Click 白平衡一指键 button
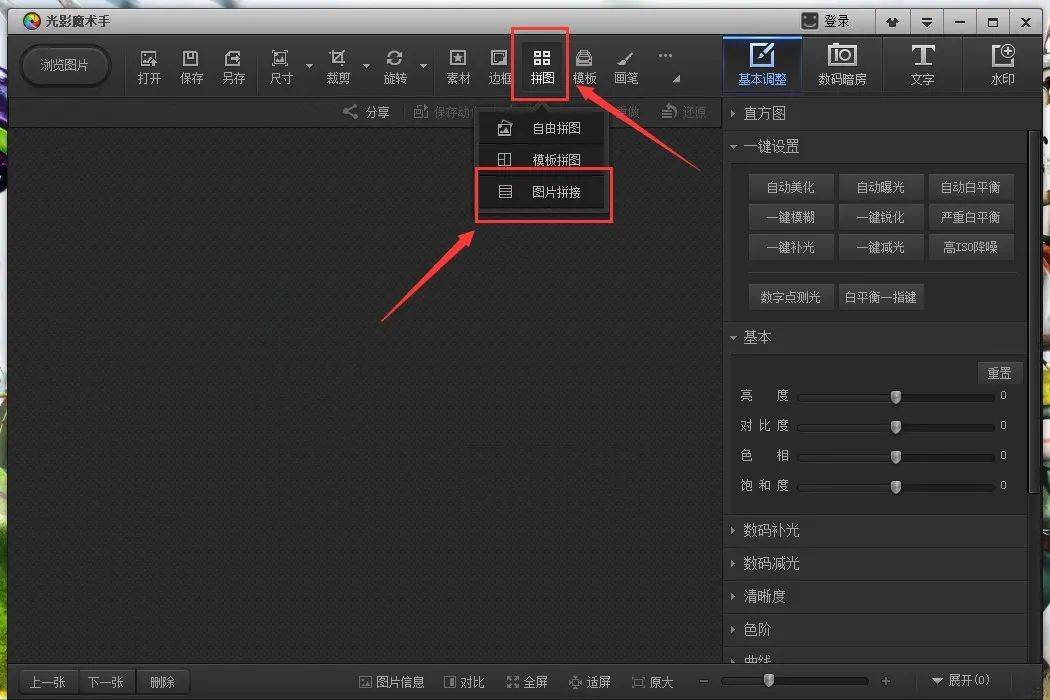 click(x=881, y=297)
